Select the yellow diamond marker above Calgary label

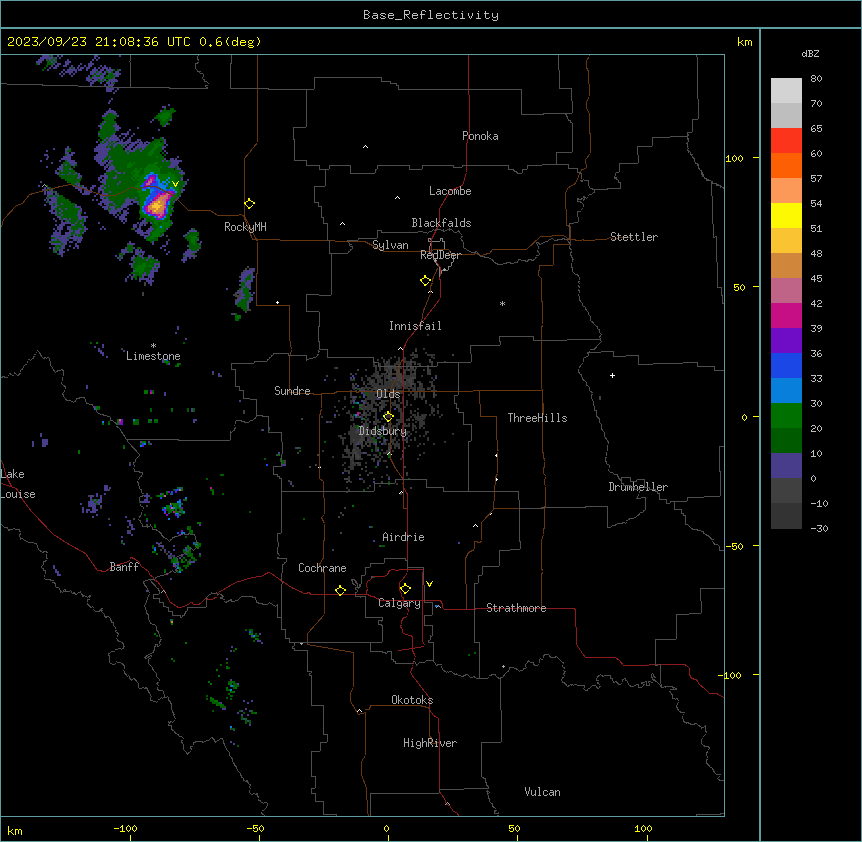(x=405, y=589)
